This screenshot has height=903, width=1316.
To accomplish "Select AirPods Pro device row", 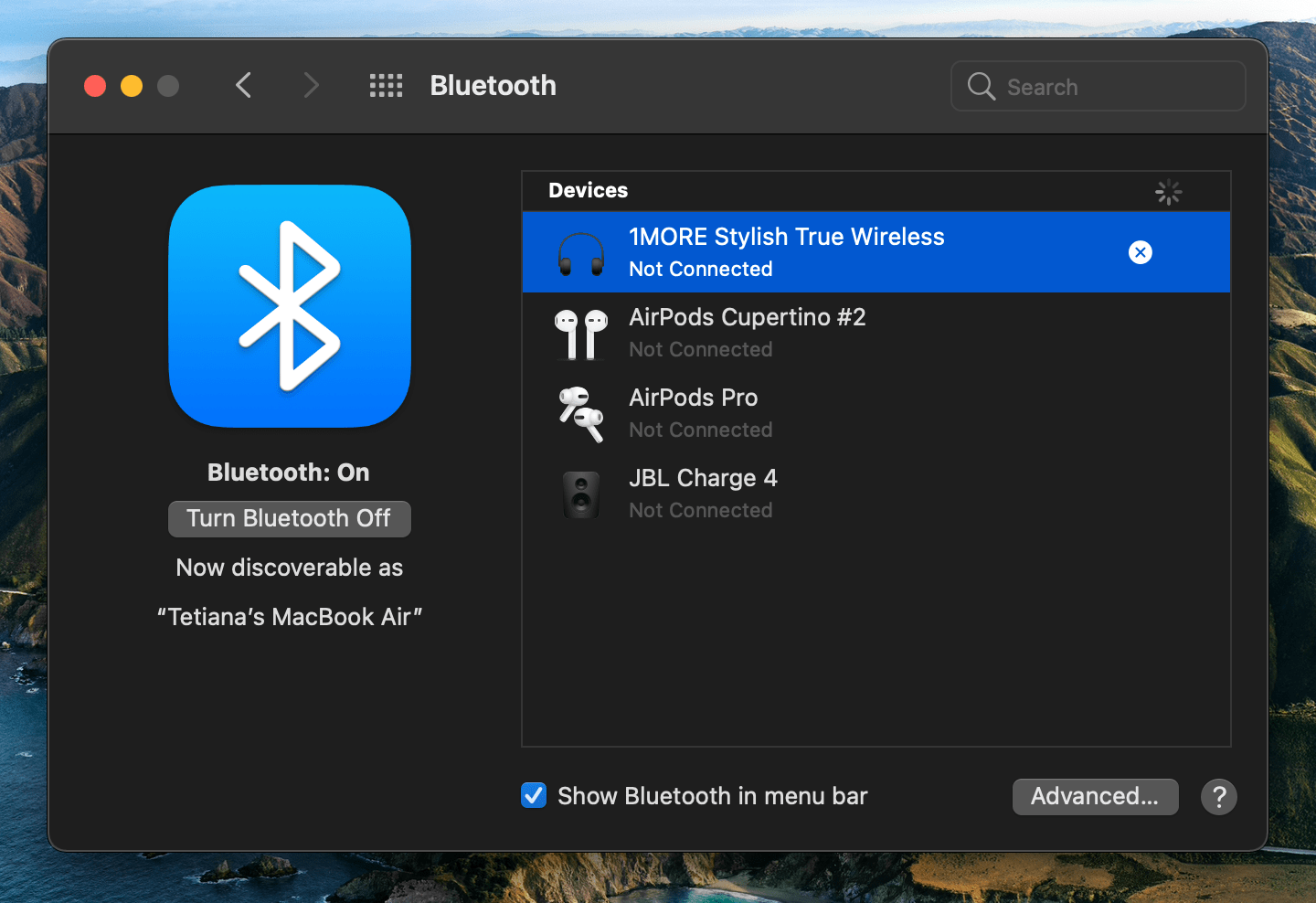I will 876,413.
